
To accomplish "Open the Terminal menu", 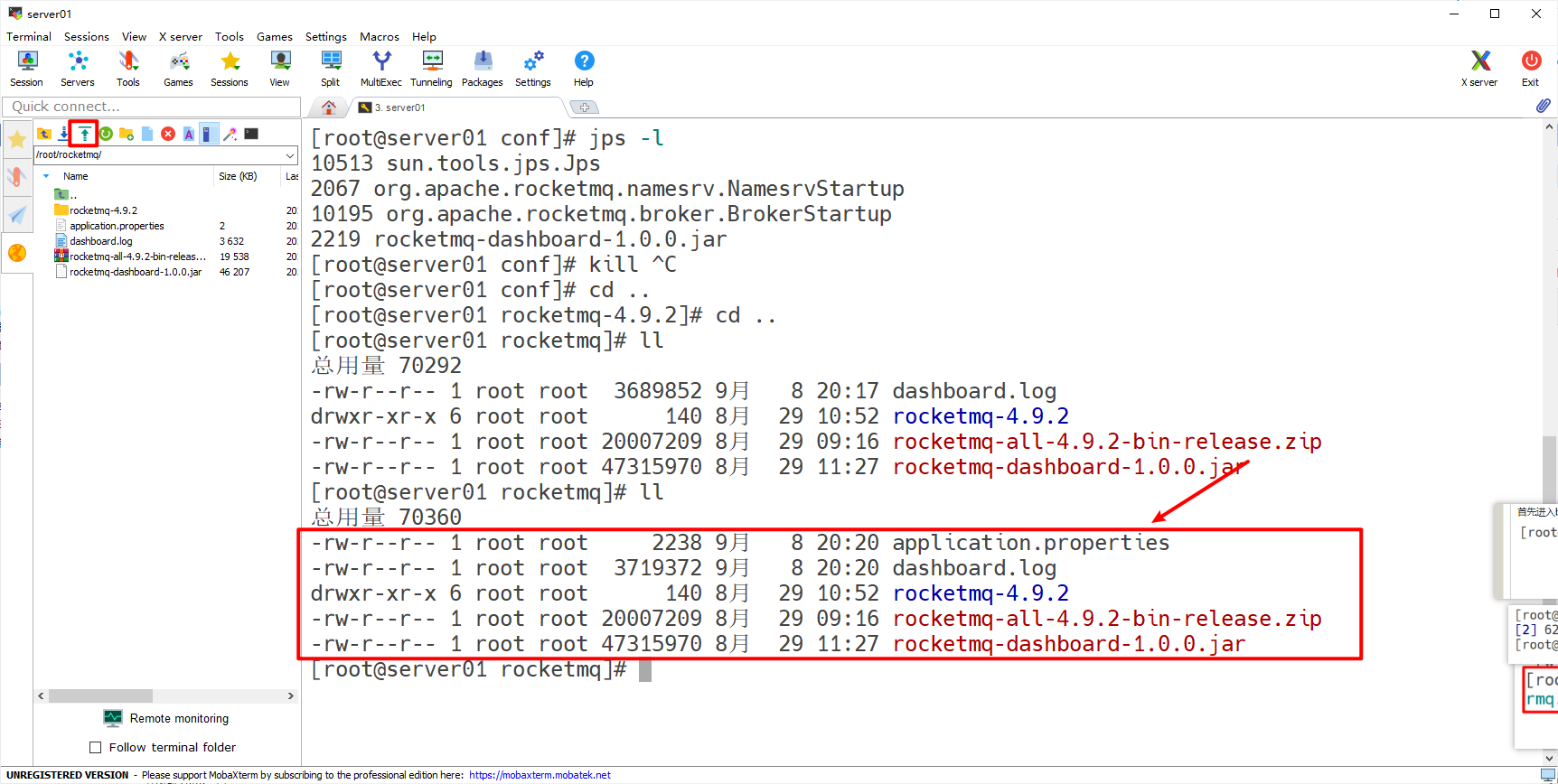I will (29, 37).
